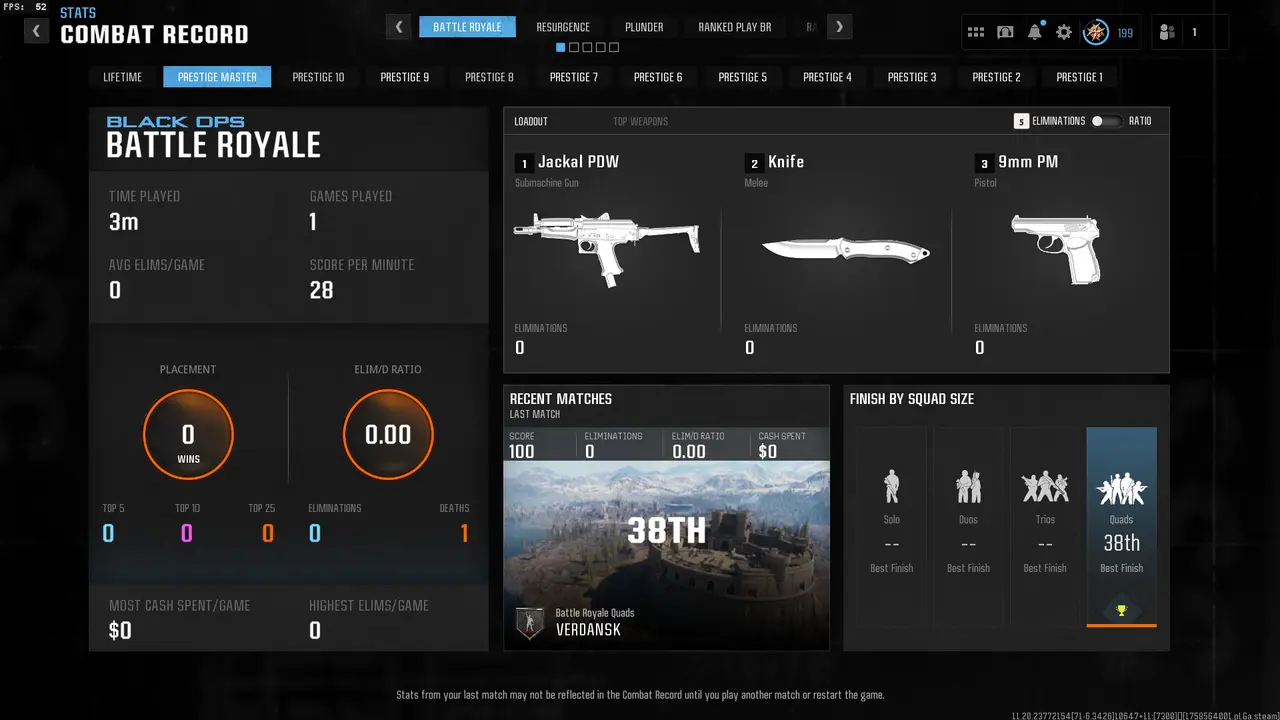Switch to the Resurgence tab
The image size is (1280, 720).
click(x=563, y=27)
